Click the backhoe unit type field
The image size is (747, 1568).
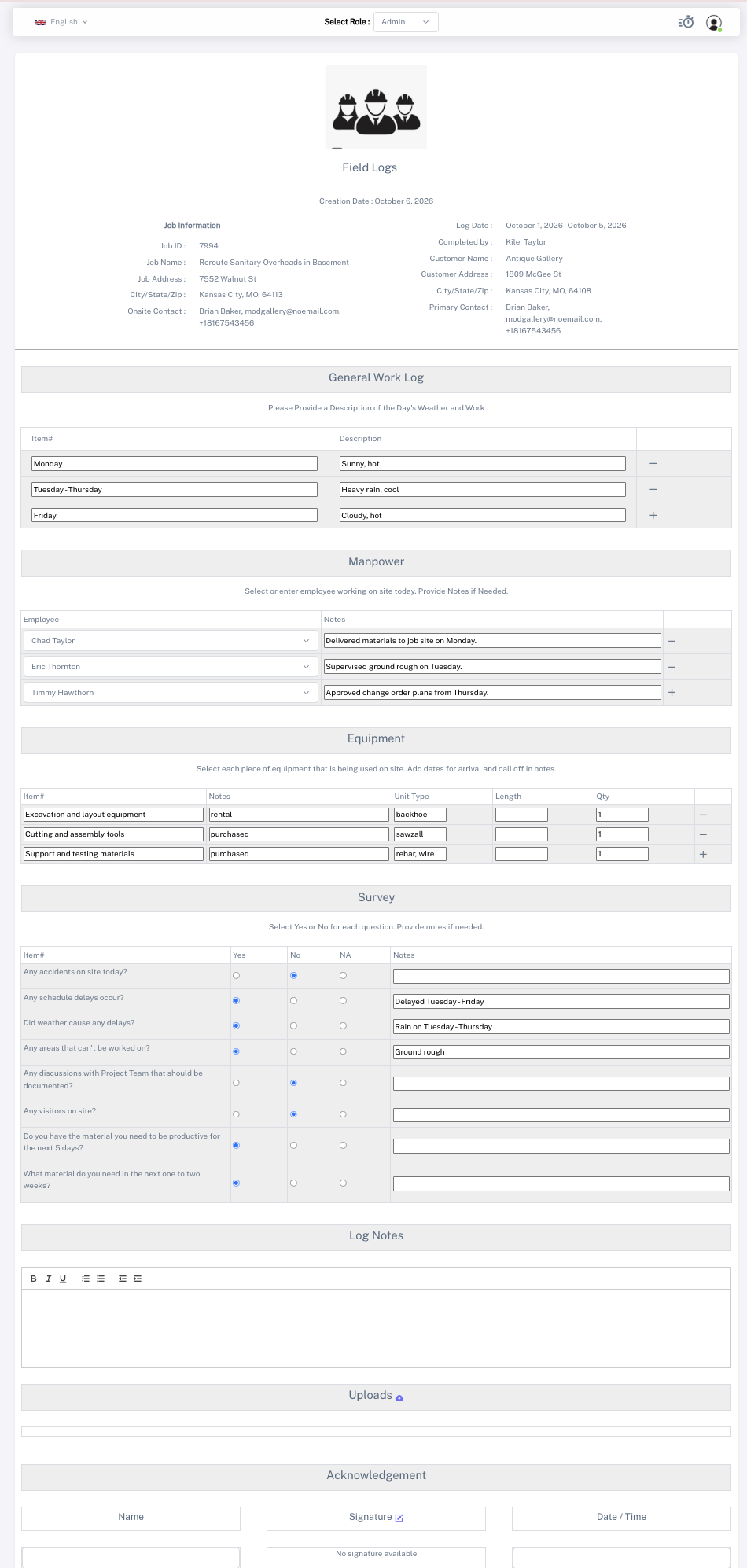[x=420, y=815]
